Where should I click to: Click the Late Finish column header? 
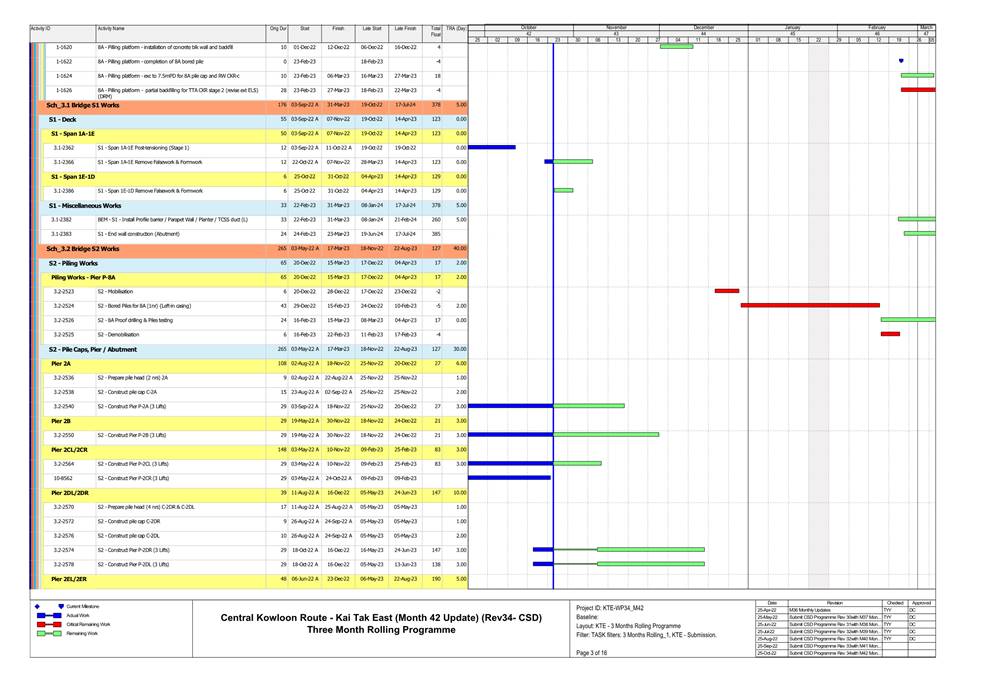(x=405, y=30)
